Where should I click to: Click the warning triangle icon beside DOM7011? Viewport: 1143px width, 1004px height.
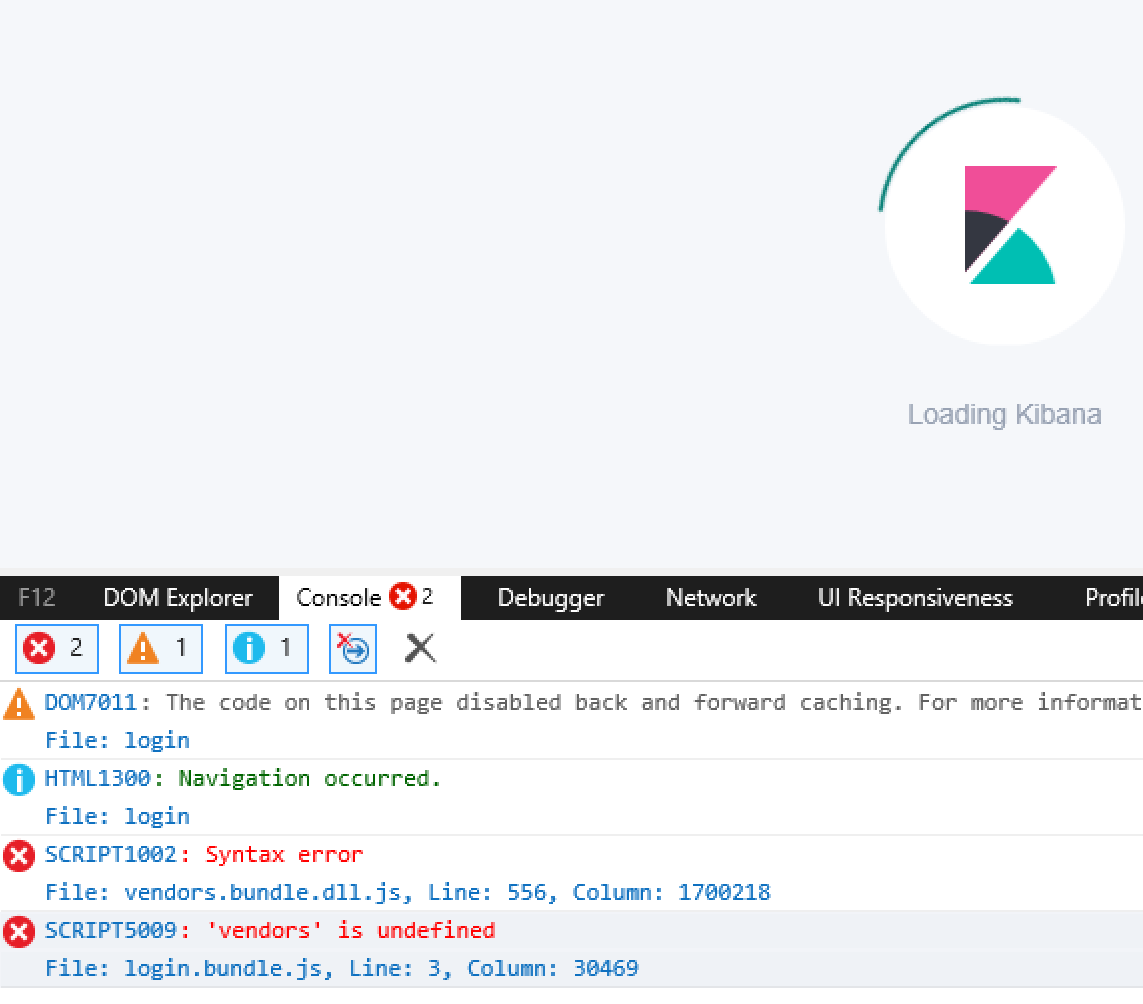click(x=19, y=704)
